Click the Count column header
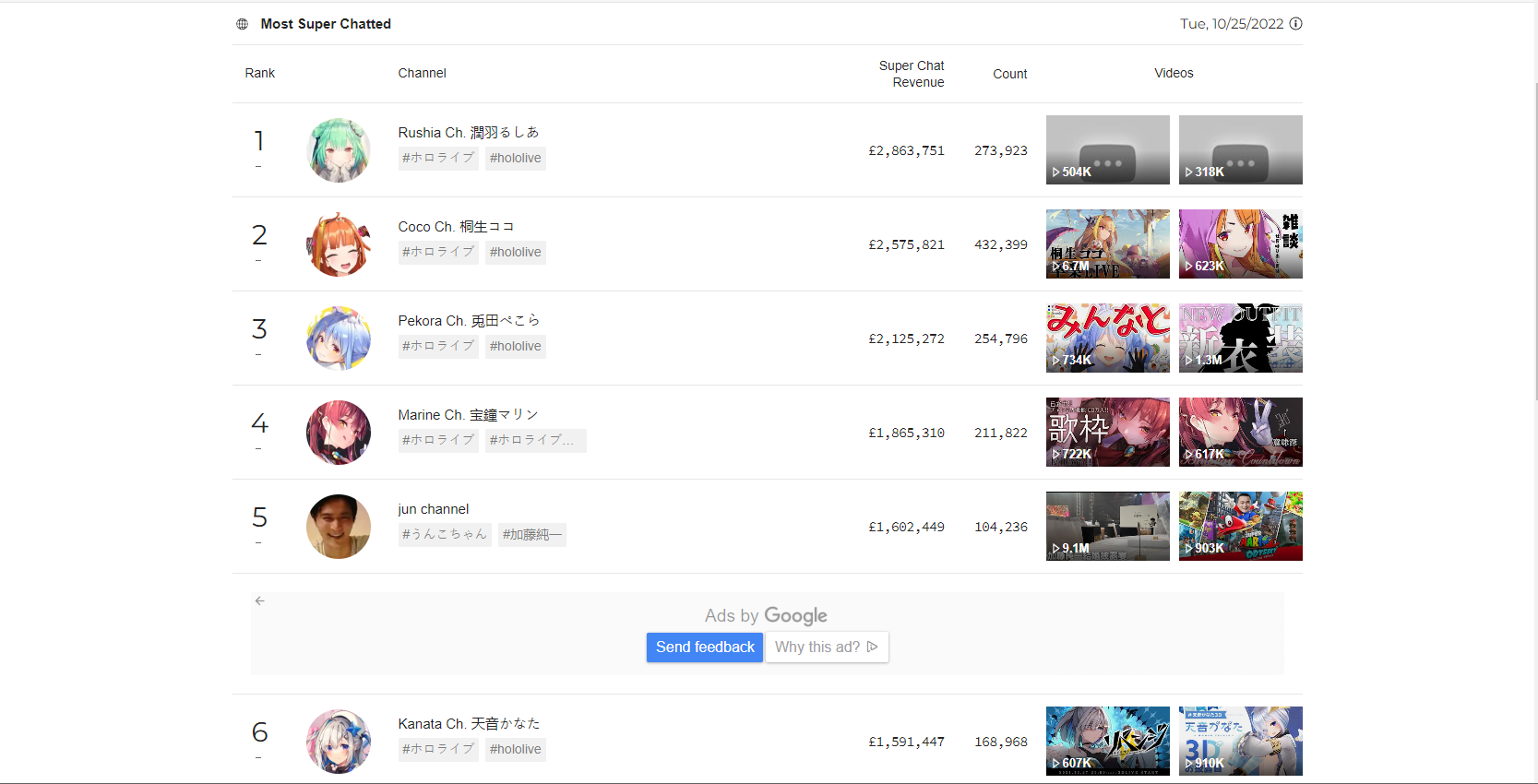 tap(1010, 74)
